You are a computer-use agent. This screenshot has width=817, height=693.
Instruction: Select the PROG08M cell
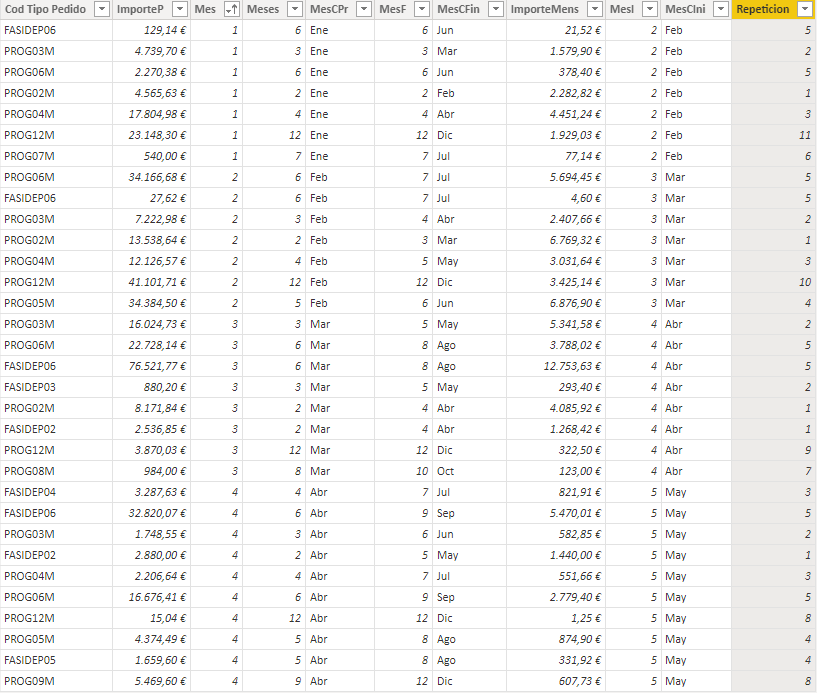56,471
